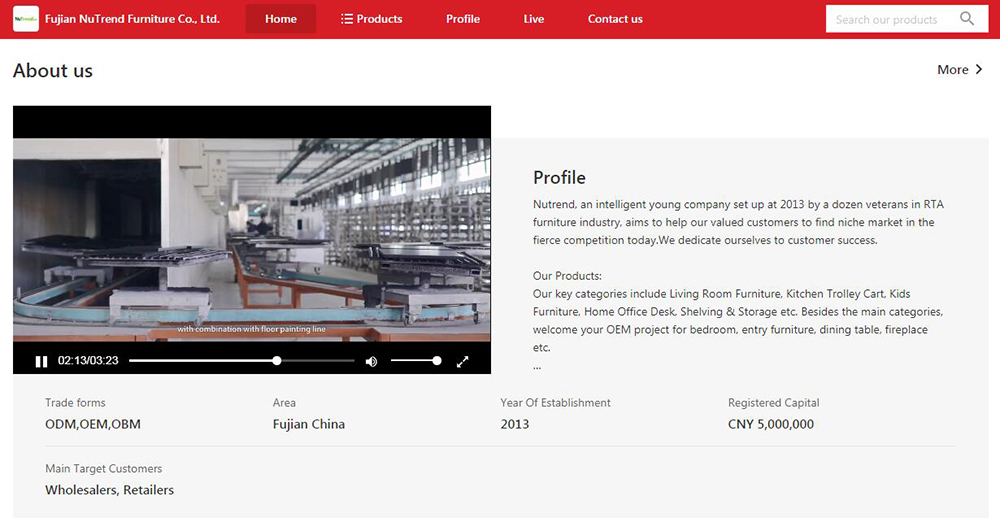Pause the factory video playback

(x=41, y=362)
